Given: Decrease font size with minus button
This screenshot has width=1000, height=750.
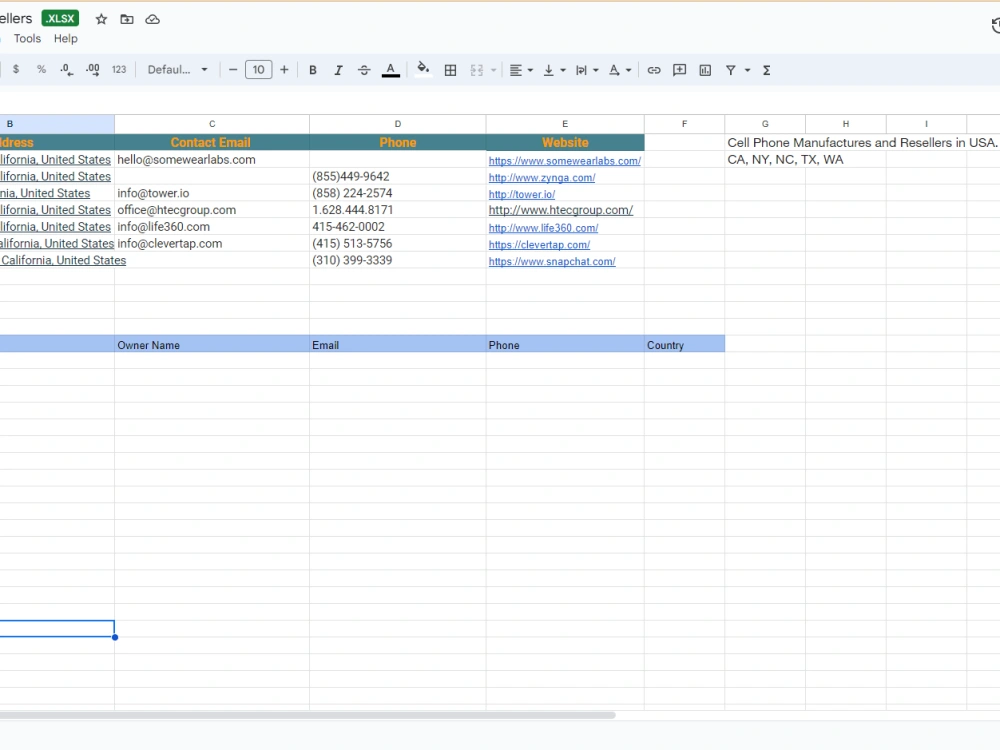Looking at the screenshot, I should 233,70.
